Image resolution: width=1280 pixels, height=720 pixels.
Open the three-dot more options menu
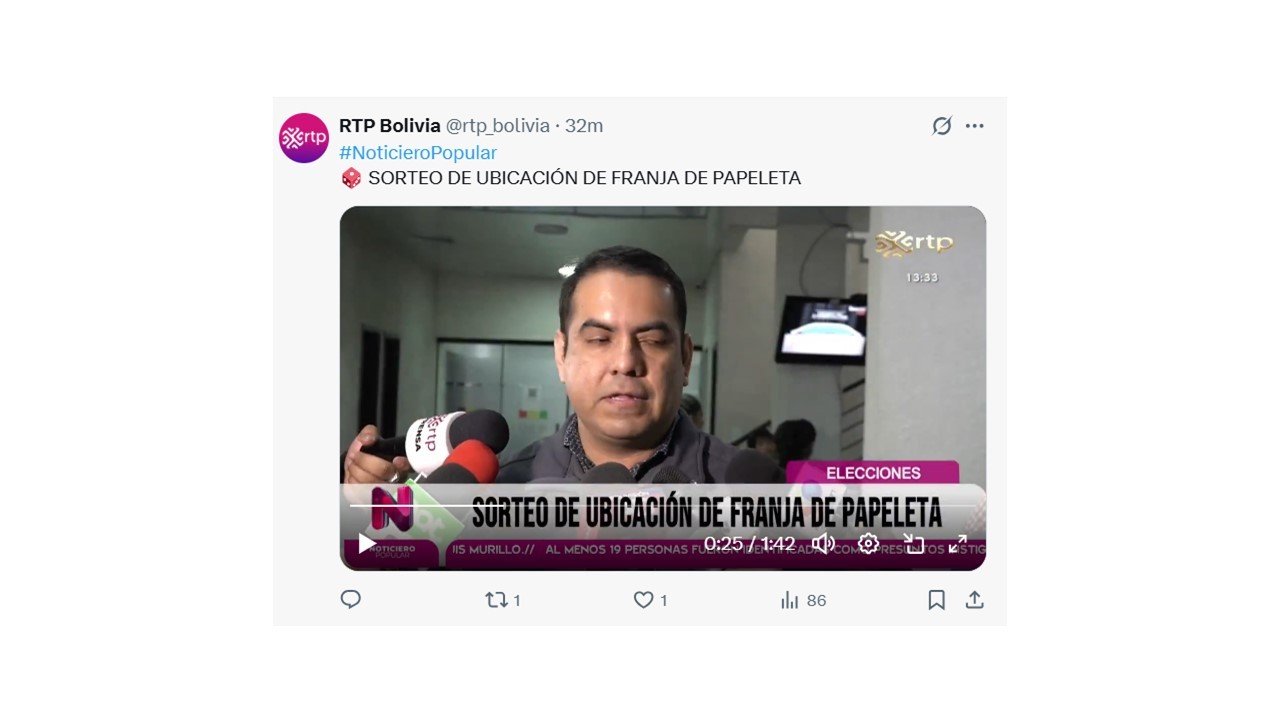tap(975, 126)
